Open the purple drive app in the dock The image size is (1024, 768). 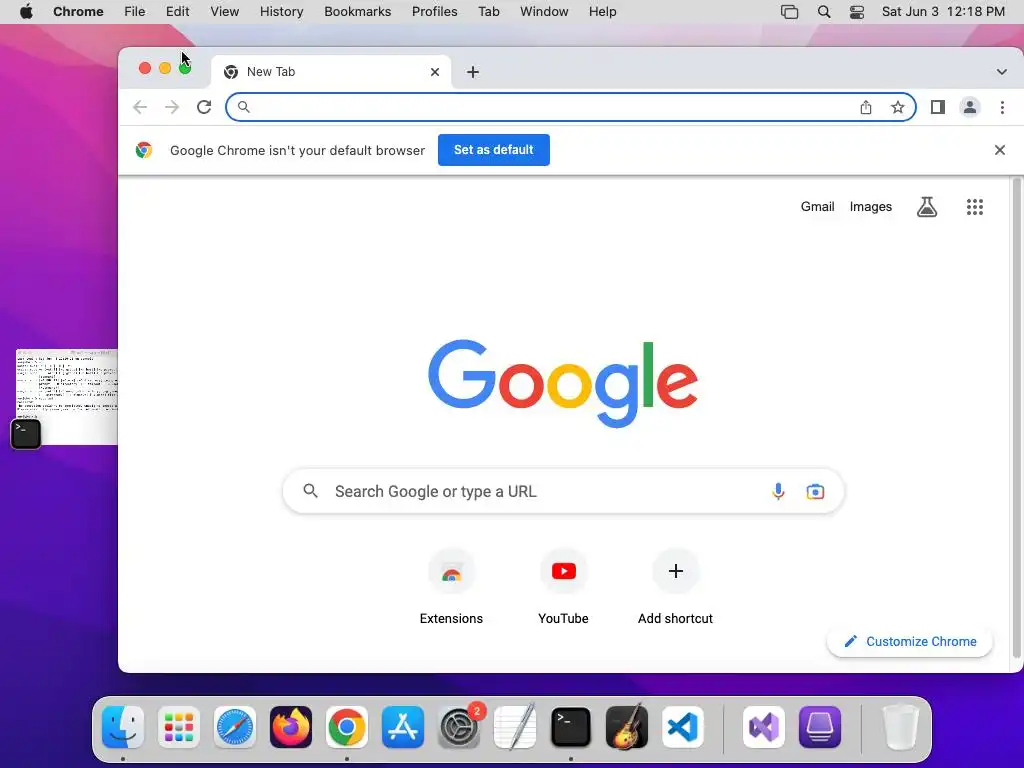(820, 727)
